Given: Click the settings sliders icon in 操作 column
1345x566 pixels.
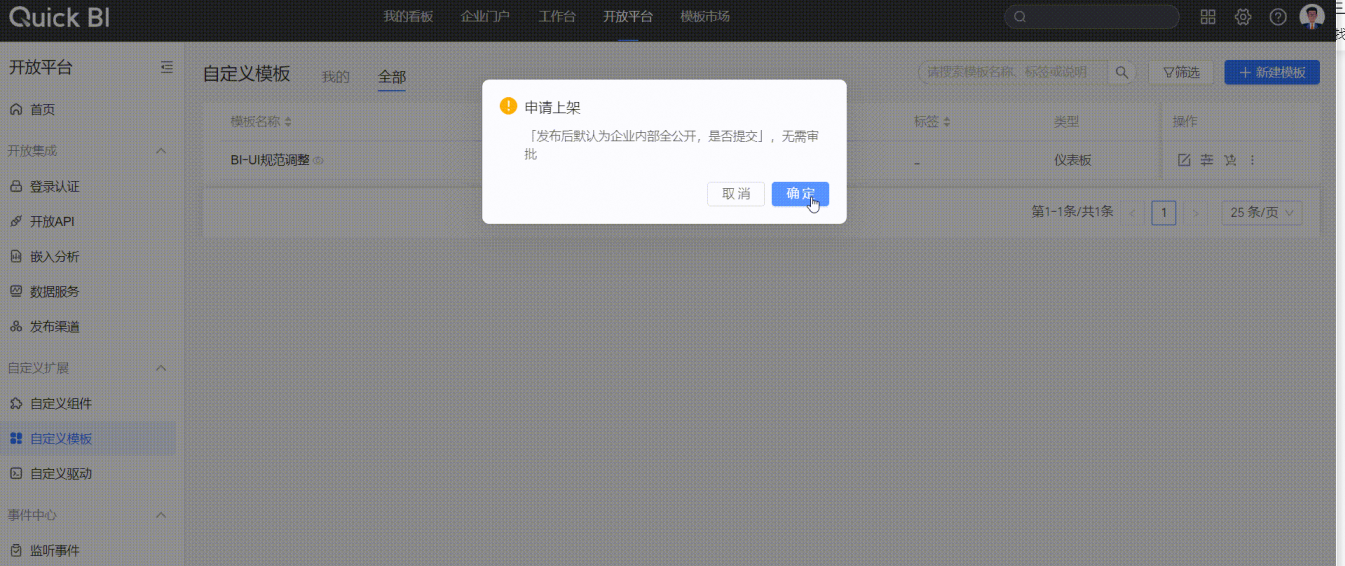Looking at the screenshot, I should coord(1207,160).
